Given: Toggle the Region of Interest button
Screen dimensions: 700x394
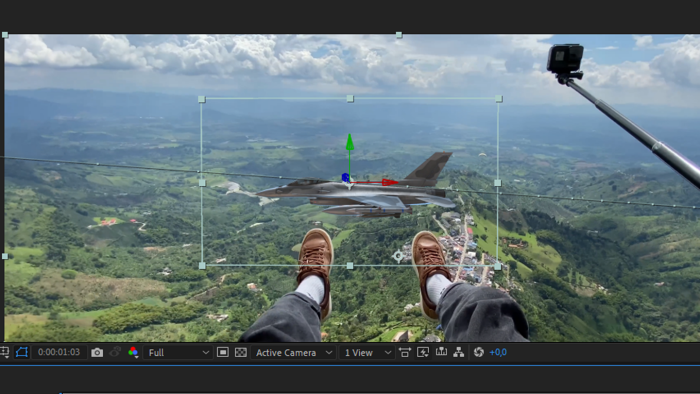Looking at the screenshot, I should pos(223,352).
